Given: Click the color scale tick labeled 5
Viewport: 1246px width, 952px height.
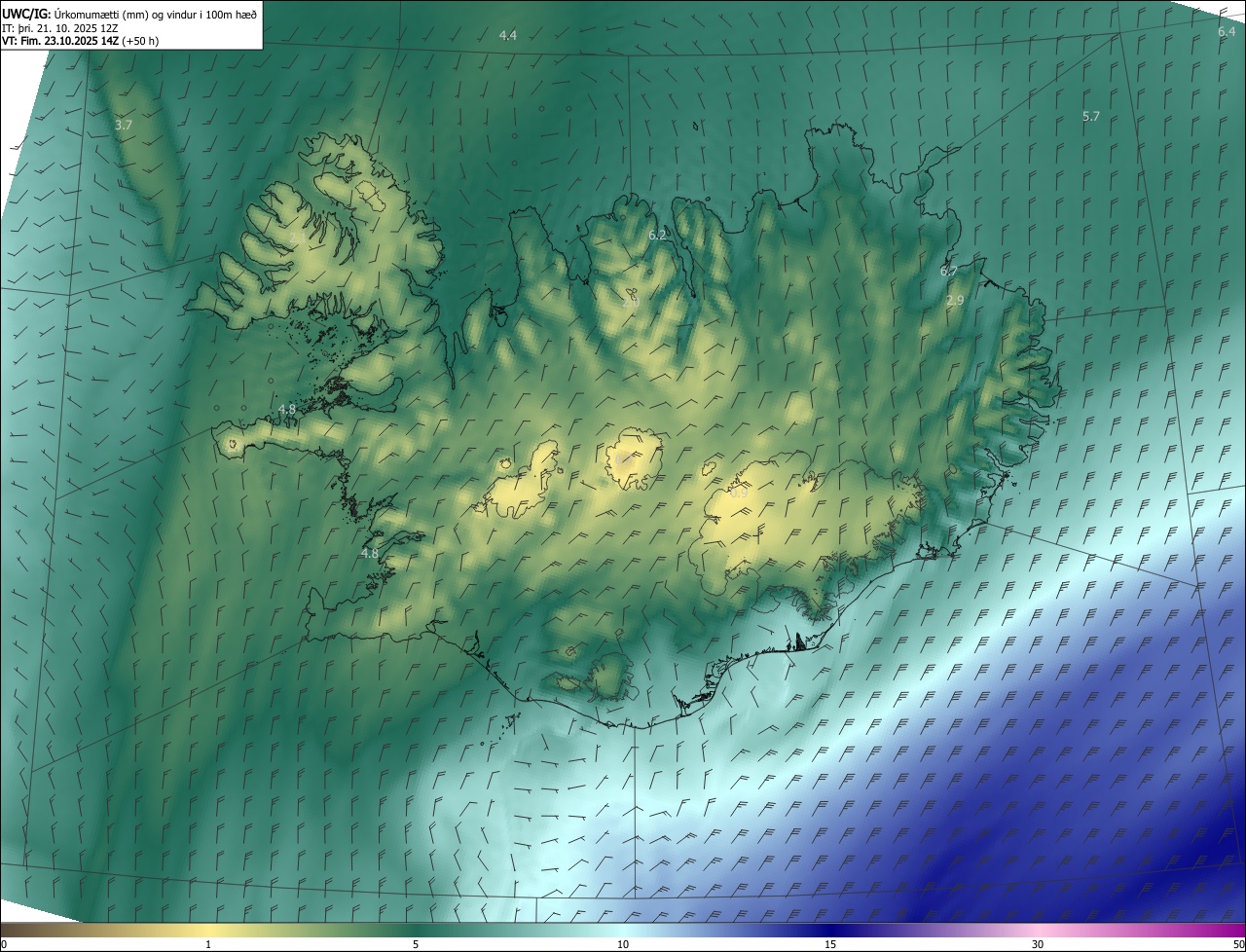Looking at the screenshot, I should coord(416,944).
